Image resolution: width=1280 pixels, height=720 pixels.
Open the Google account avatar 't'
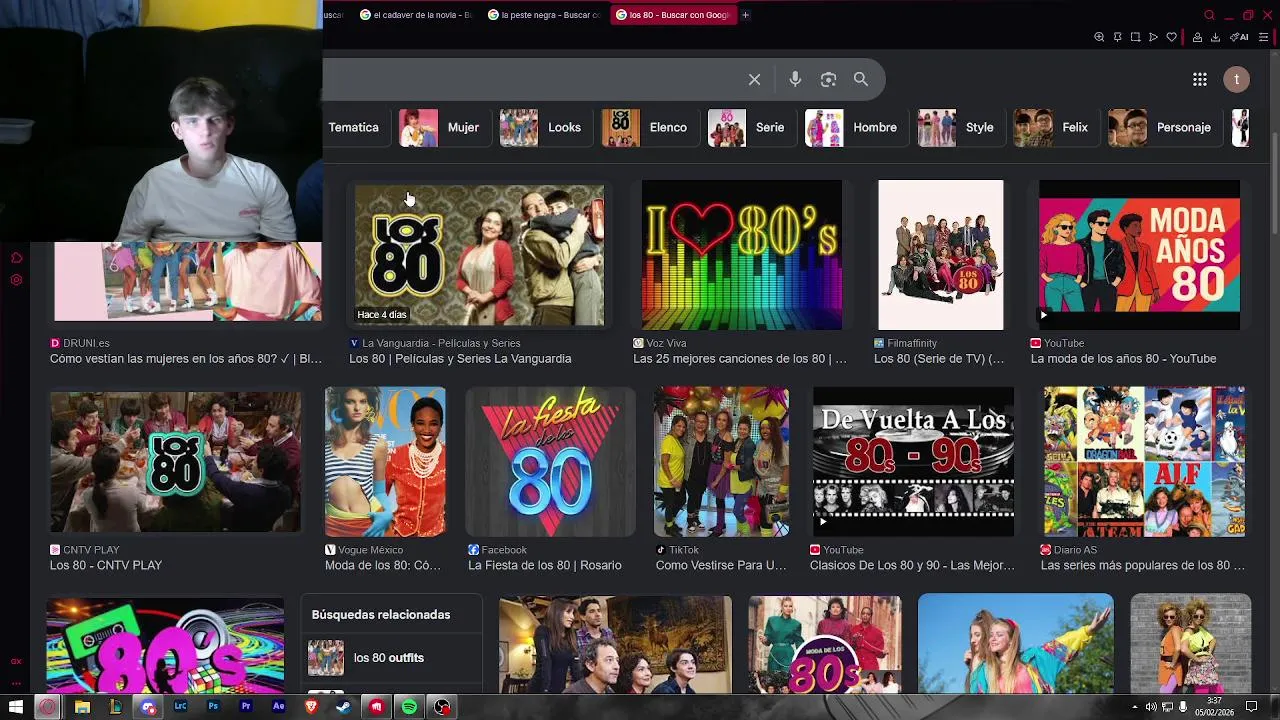(1237, 79)
